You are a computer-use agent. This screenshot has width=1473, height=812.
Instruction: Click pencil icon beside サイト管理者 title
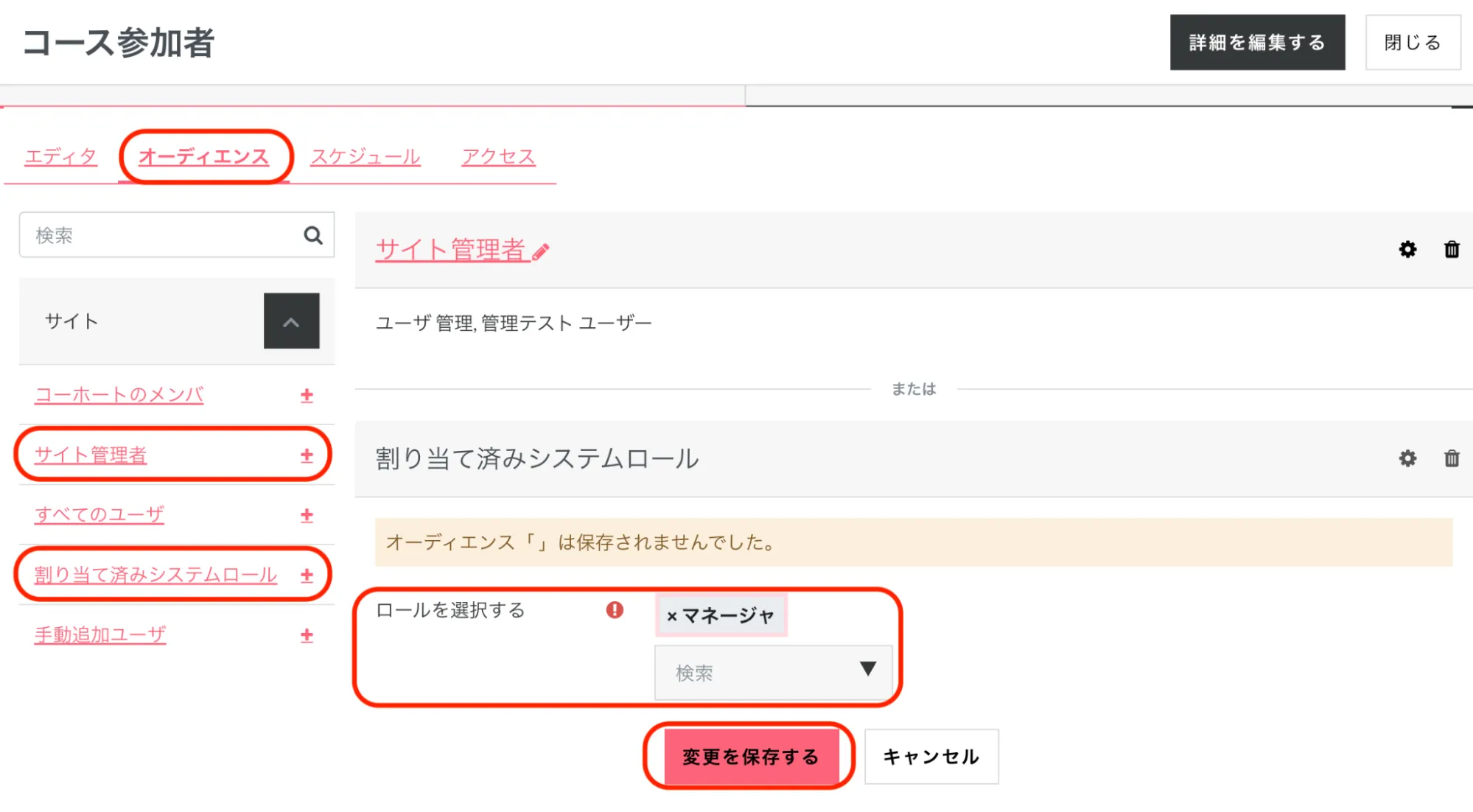[541, 252]
